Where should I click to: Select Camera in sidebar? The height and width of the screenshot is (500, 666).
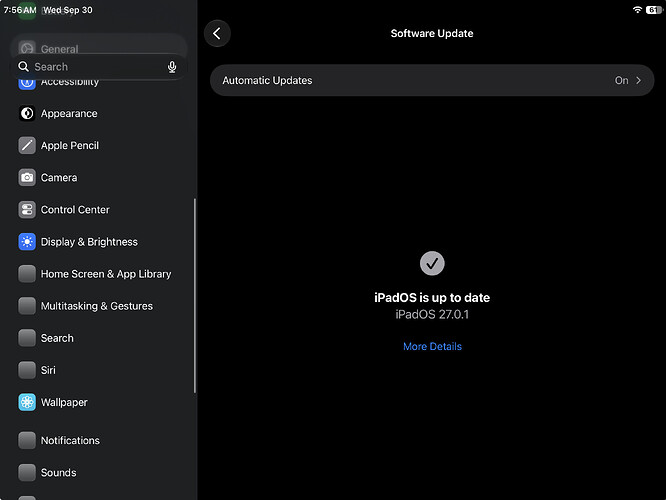tap(59, 178)
